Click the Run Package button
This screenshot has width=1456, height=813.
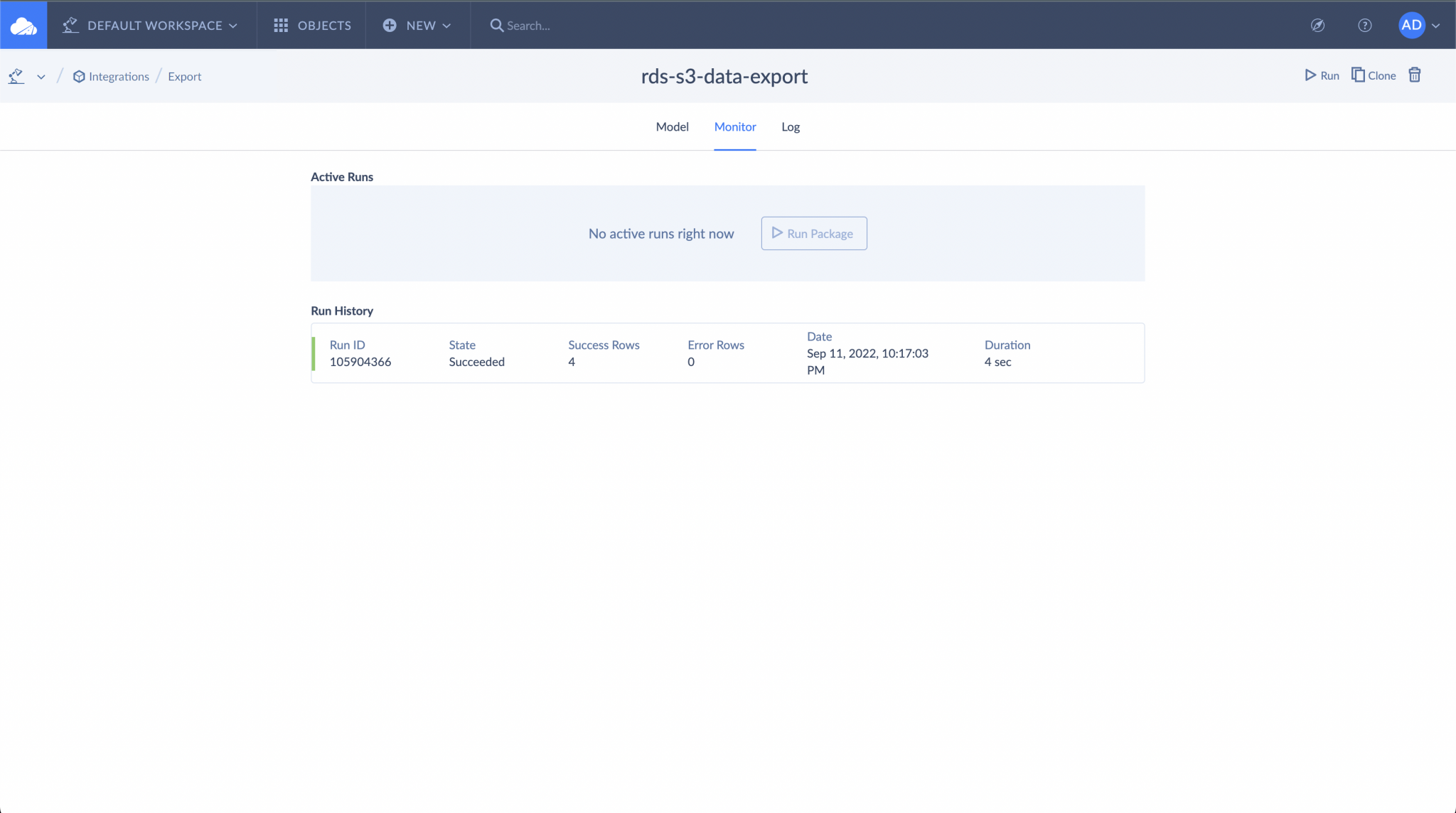pyautogui.click(x=813, y=233)
